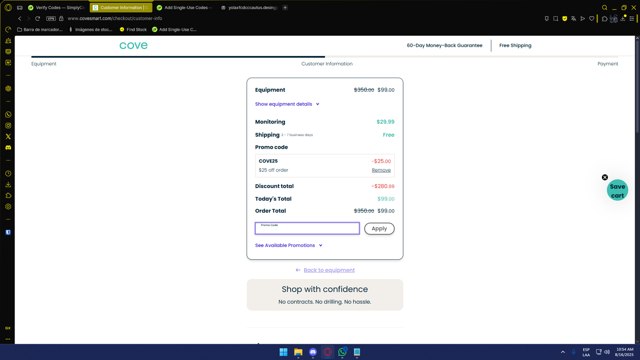Open the browser easy setup menu icon
Screen dimensions: 640x360
[632, 18]
